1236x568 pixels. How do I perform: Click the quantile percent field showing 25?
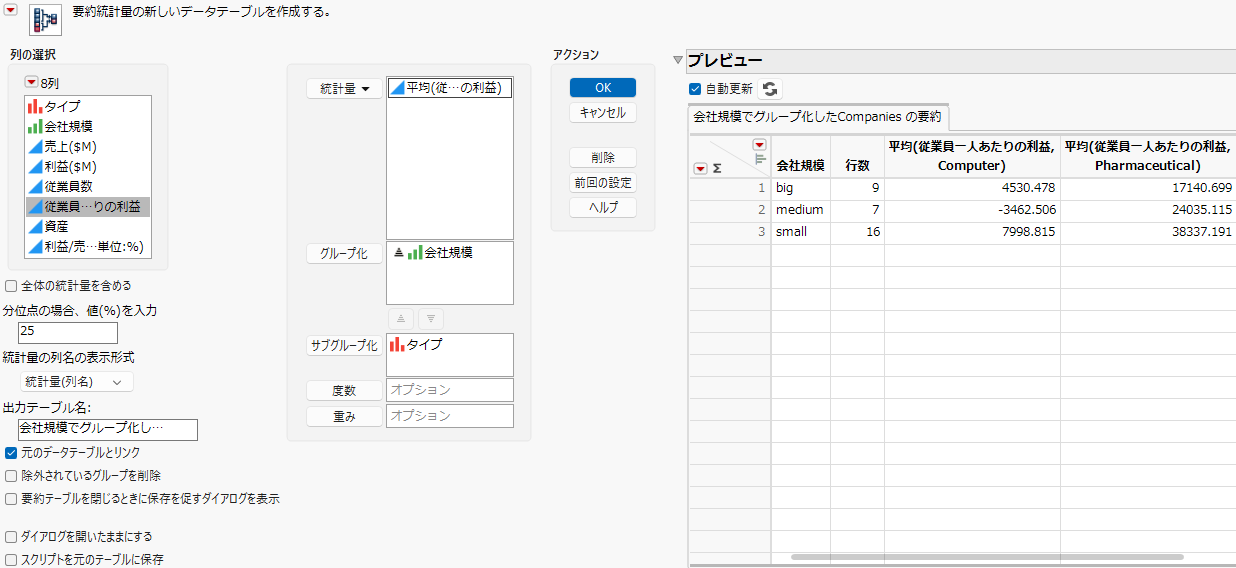[x=68, y=332]
